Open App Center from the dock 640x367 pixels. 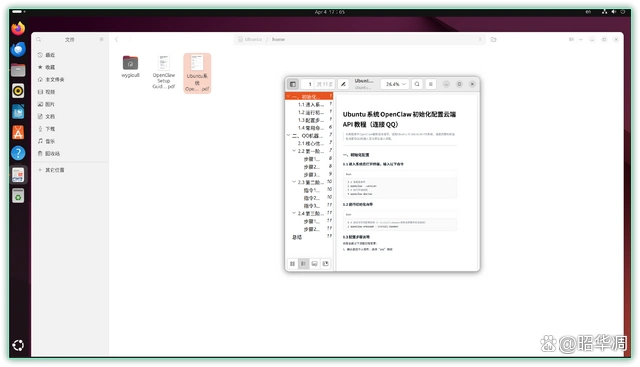click(x=18, y=133)
